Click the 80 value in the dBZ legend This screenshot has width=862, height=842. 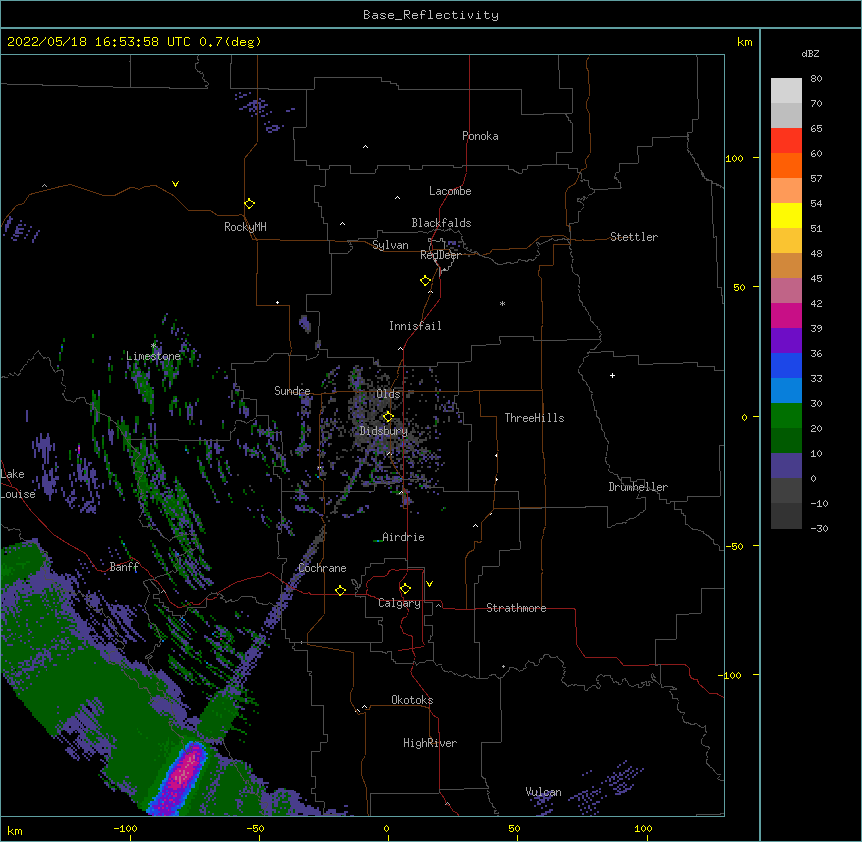(x=816, y=79)
